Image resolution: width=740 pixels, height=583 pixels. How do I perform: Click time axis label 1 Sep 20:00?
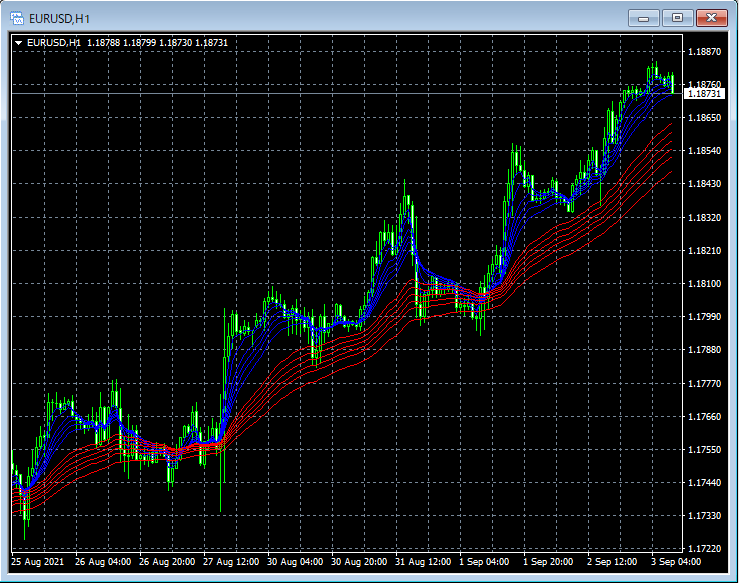(x=548, y=562)
